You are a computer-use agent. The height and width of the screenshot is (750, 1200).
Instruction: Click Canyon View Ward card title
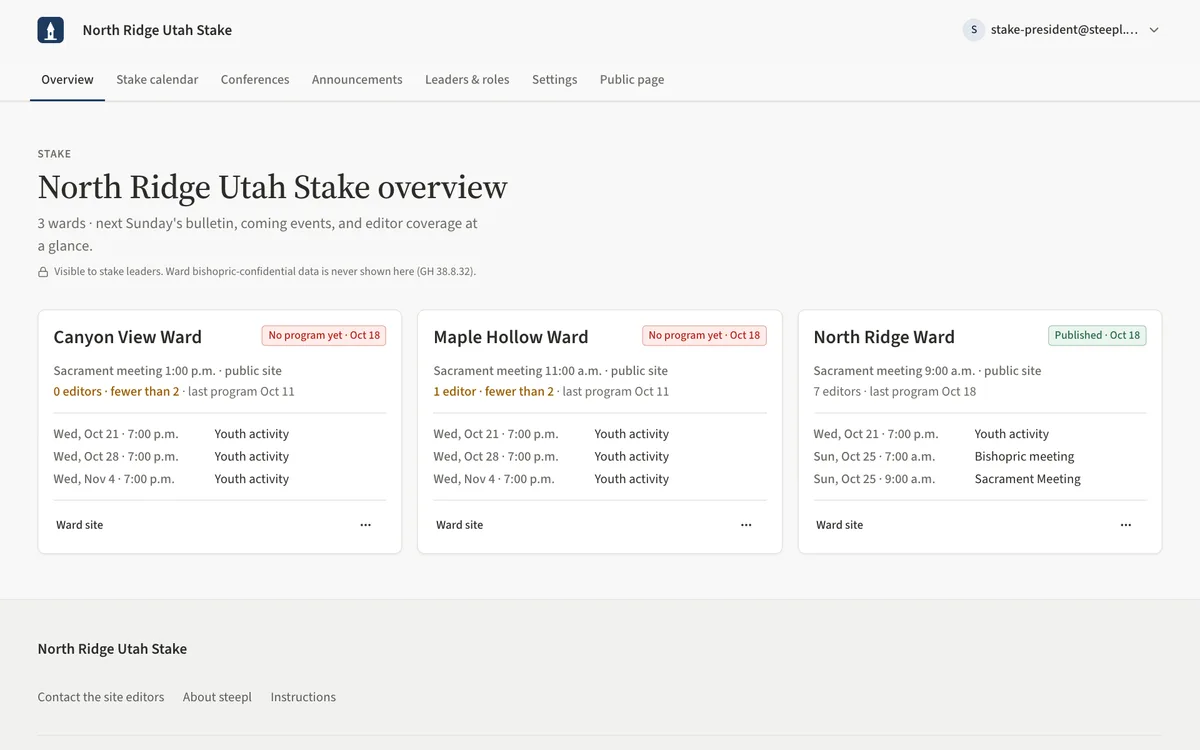point(128,337)
